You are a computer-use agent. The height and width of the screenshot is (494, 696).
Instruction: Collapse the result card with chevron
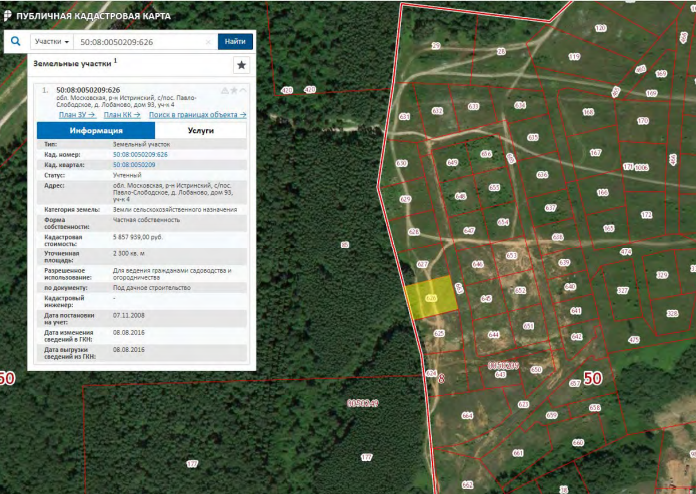click(x=243, y=90)
